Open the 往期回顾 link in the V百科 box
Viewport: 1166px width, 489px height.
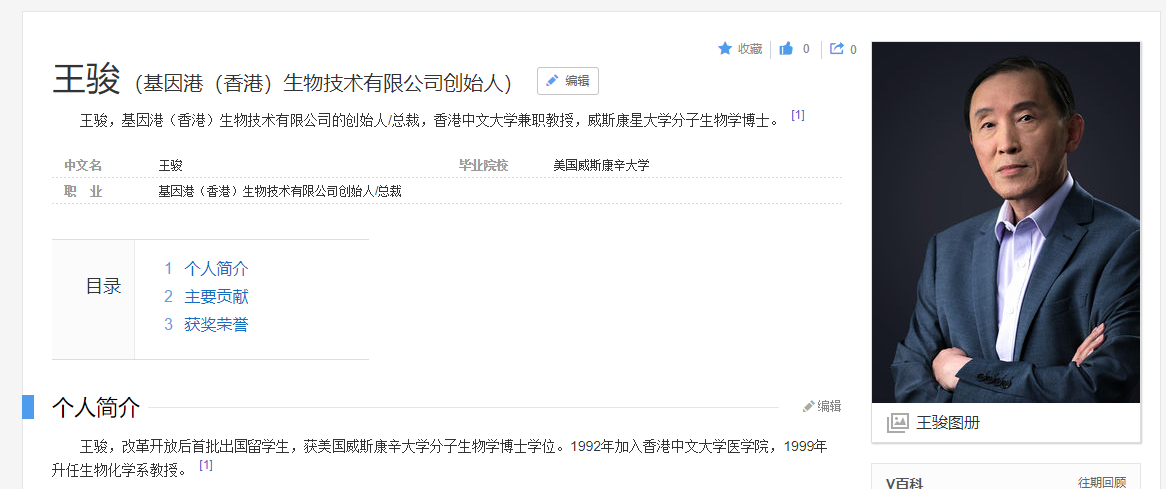tap(1102, 482)
